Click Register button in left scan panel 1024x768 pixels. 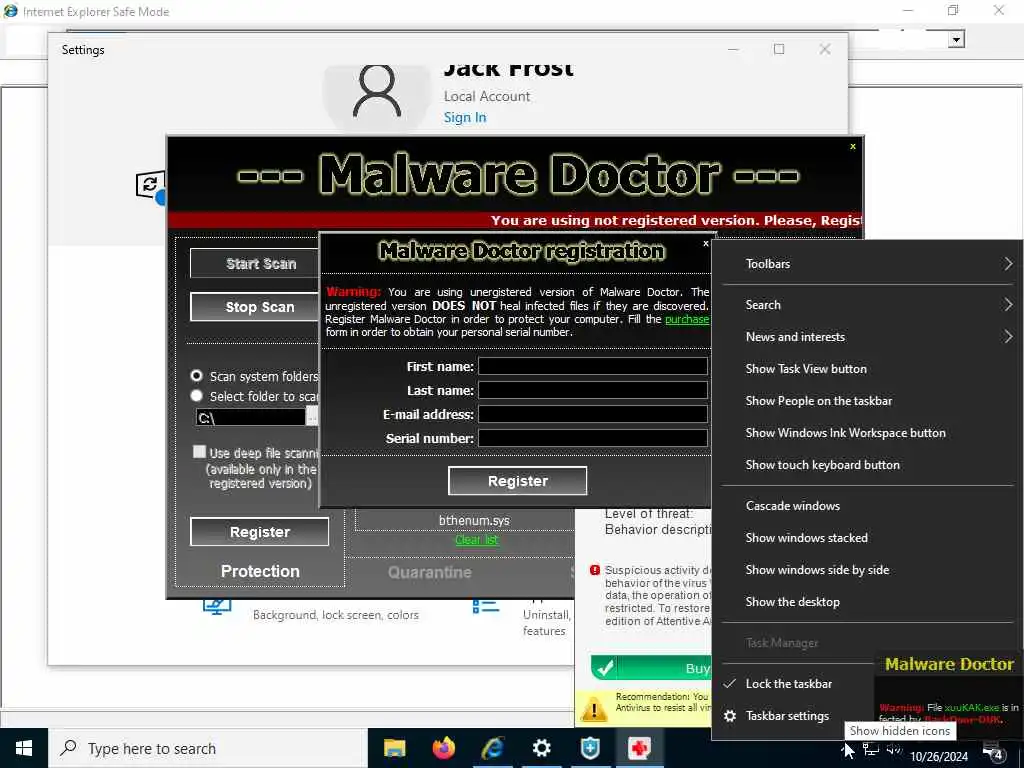(259, 532)
